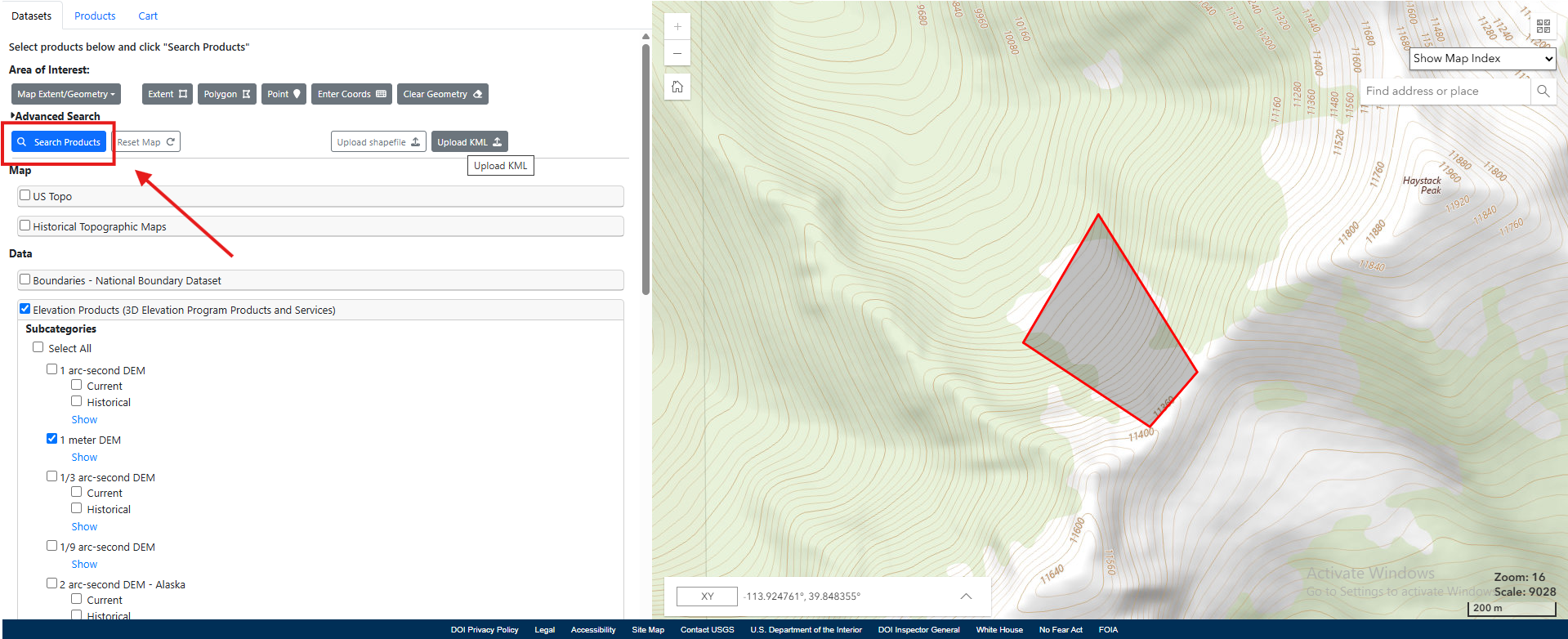Screen dimensions: 1568x639
Task: Switch to the Products tab
Action: tap(95, 16)
